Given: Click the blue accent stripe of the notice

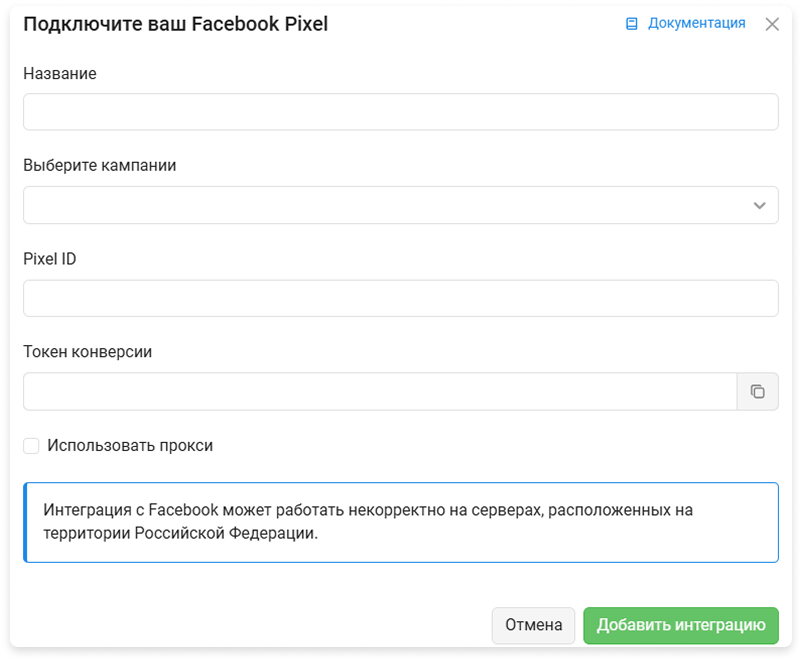Looking at the screenshot, I should tap(25, 522).
